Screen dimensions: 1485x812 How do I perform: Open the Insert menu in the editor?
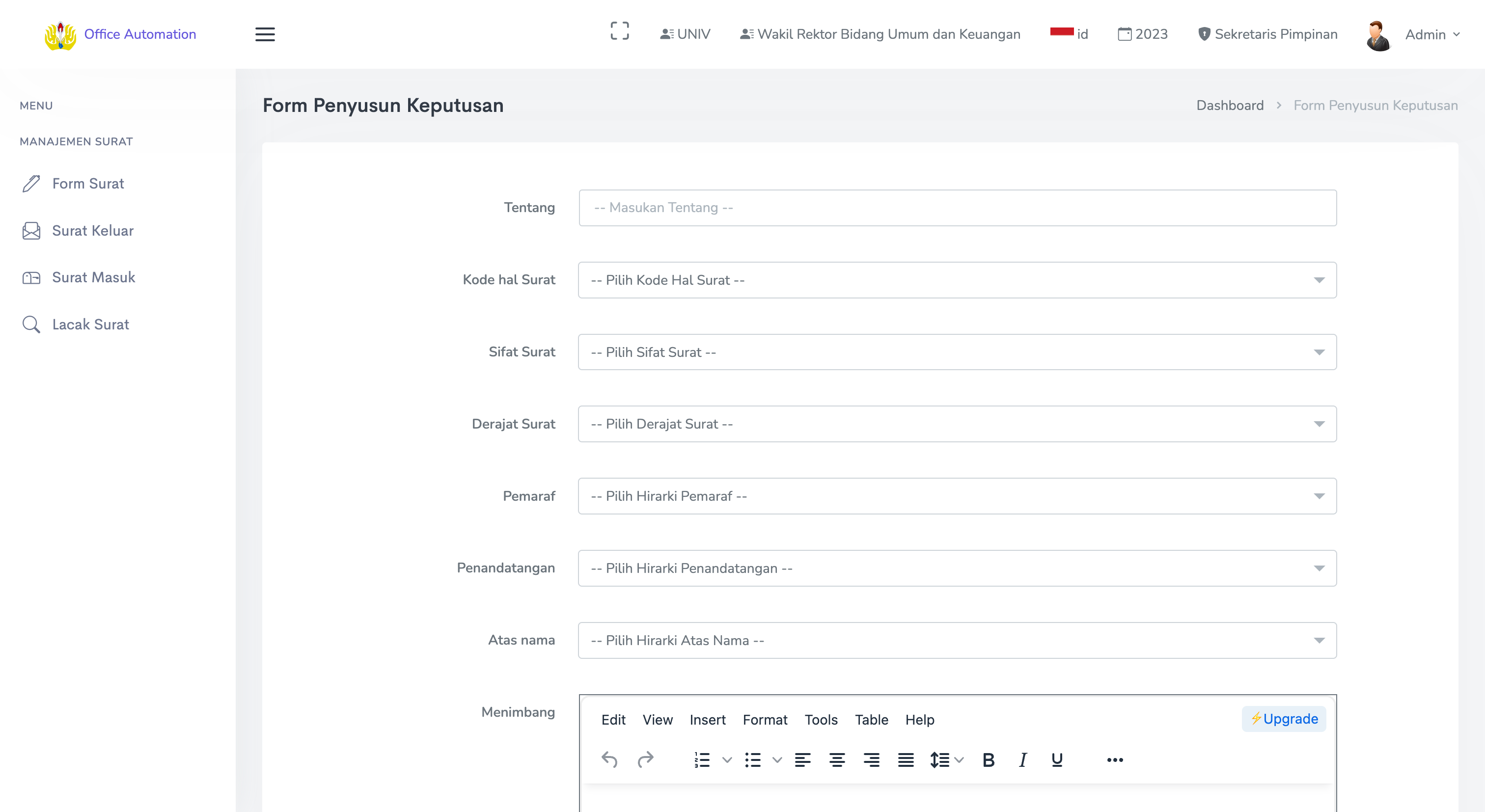707,719
